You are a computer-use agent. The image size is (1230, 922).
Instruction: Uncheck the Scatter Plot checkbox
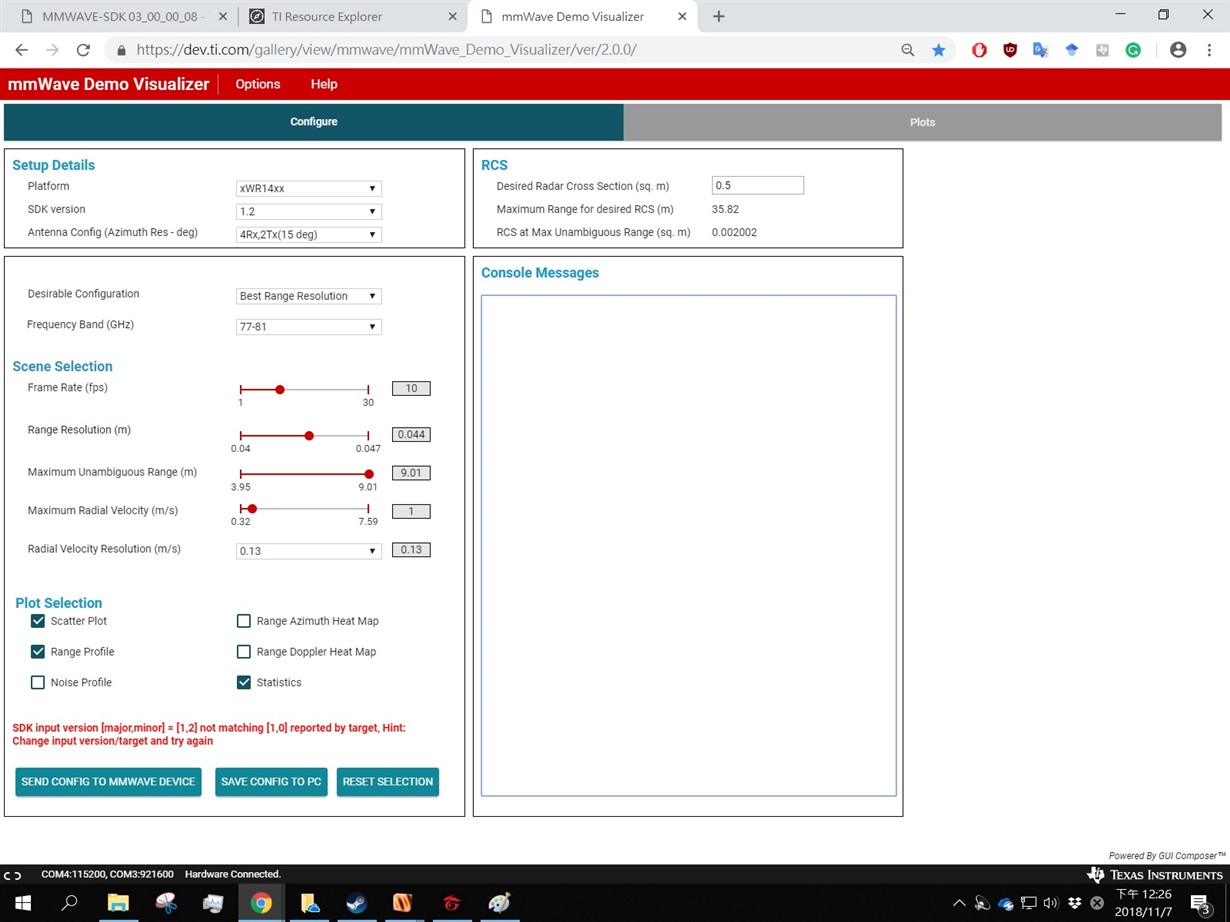(x=38, y=621)
